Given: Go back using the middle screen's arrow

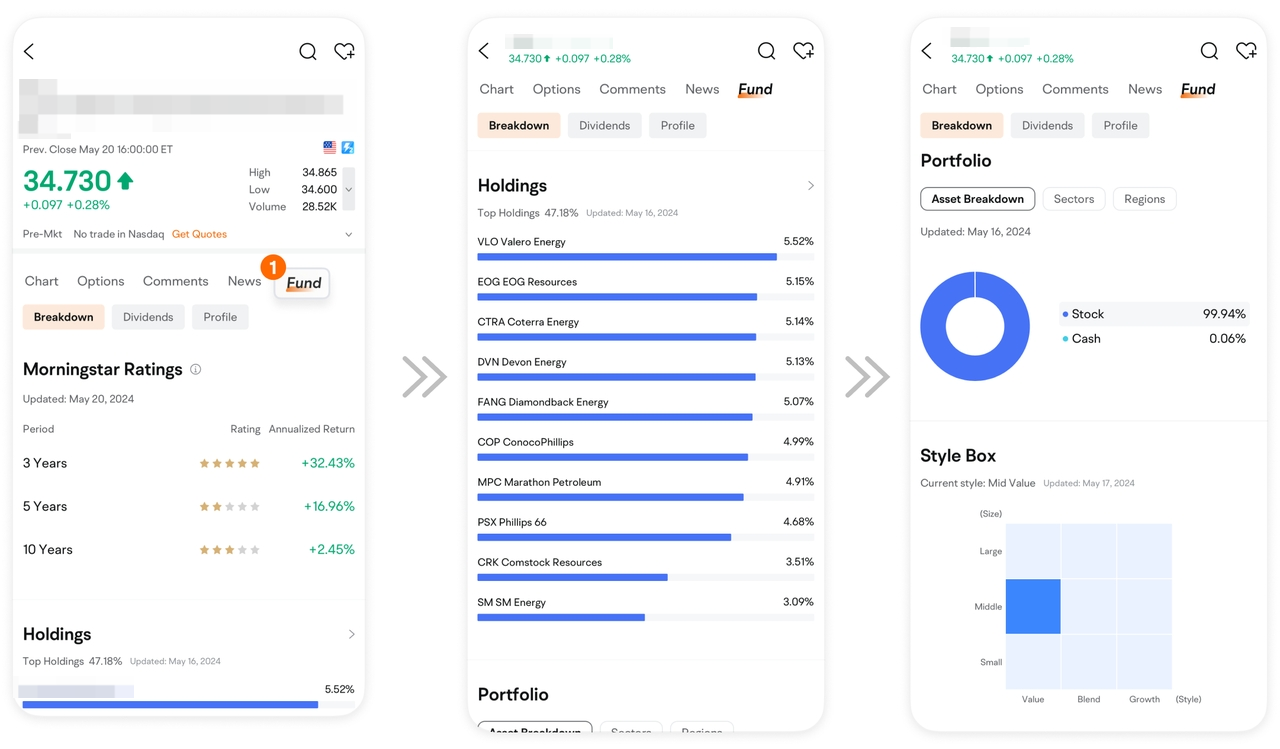Looking at the screenshot, I should tap(484, 51).
